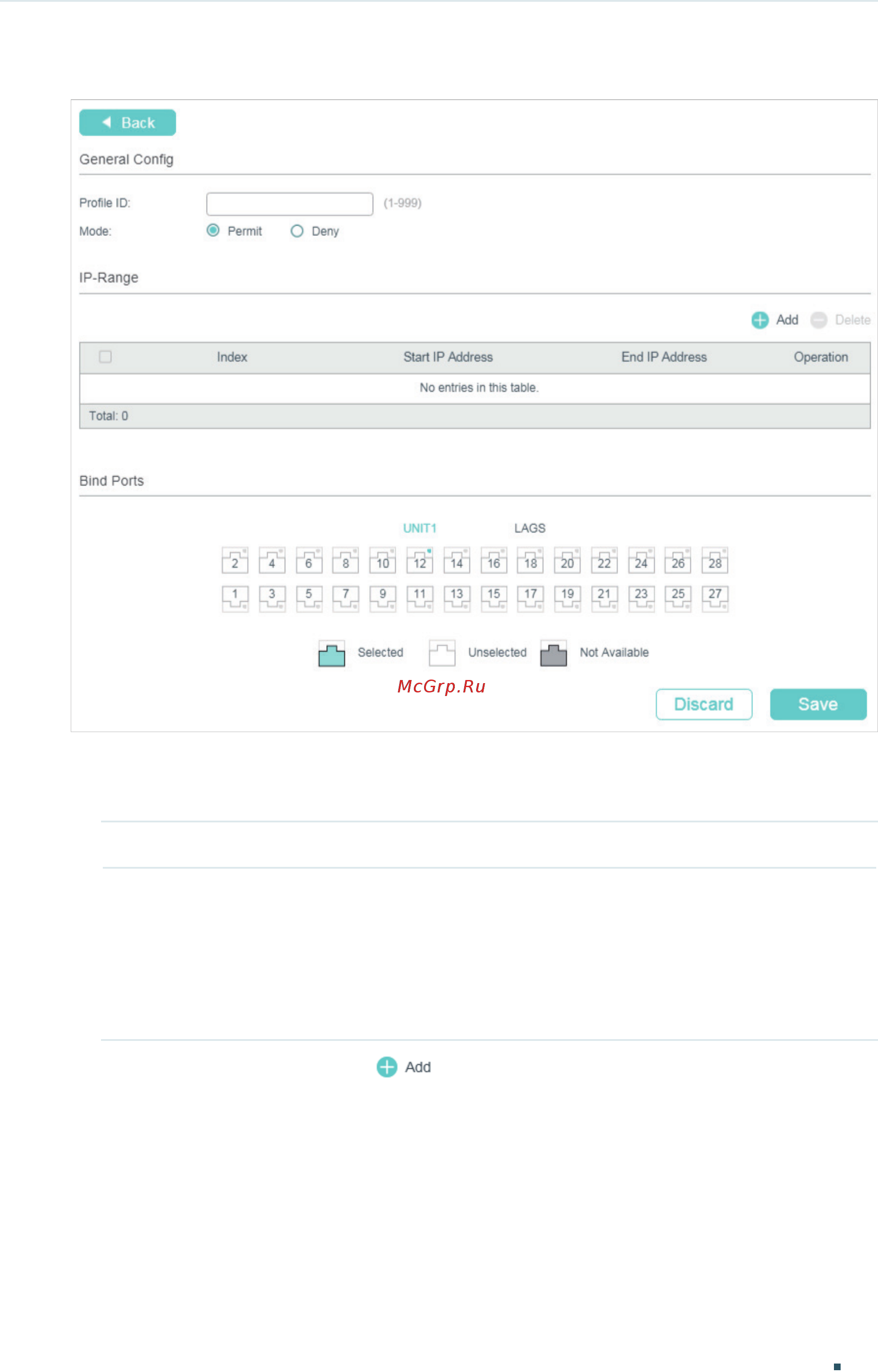Pick port 6 icon
878x1372 pixels.
coord(308,561)
